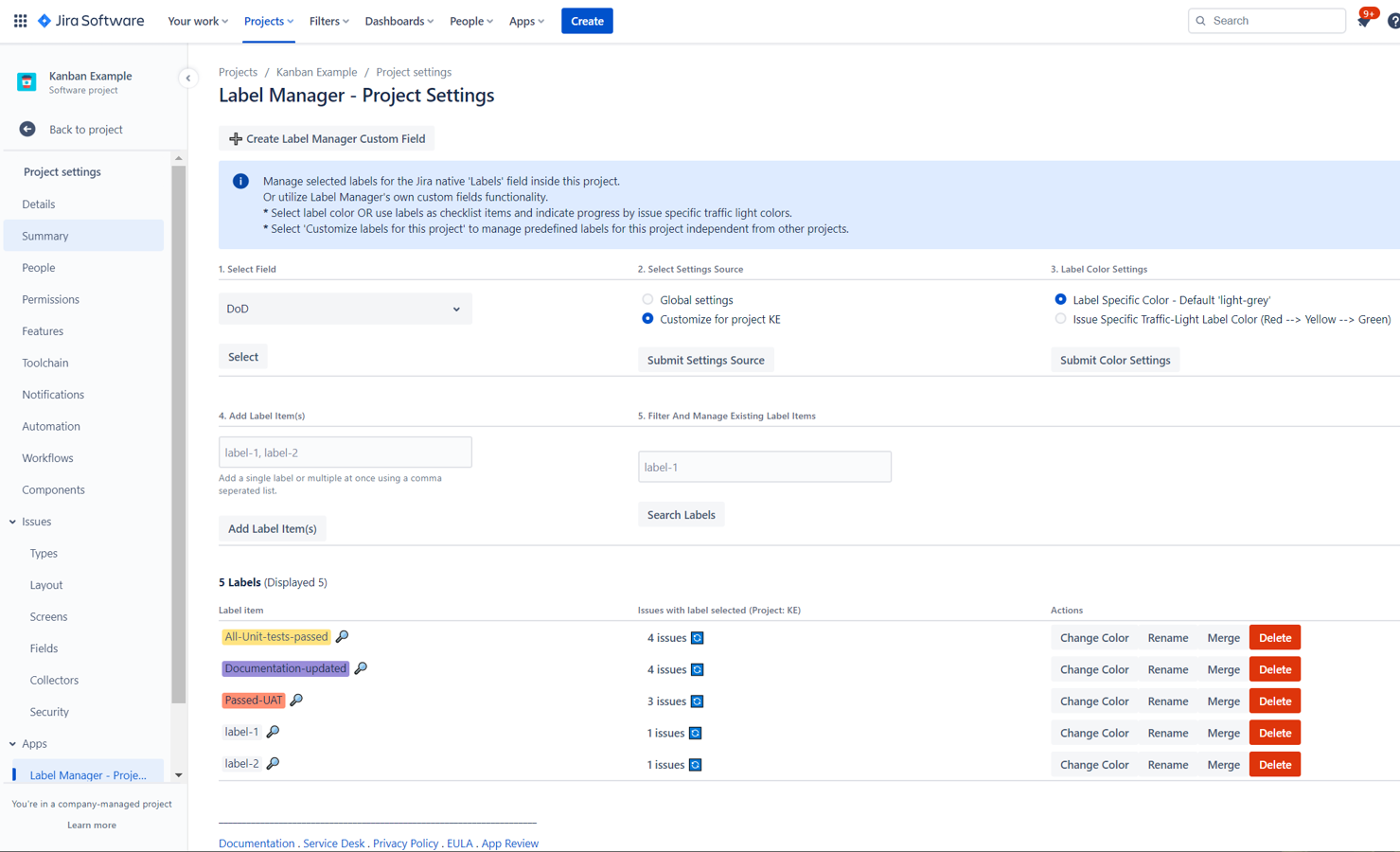Expand the Projects menu in top bar
The image size is (1400, 852).
click(x=268, y=21)
